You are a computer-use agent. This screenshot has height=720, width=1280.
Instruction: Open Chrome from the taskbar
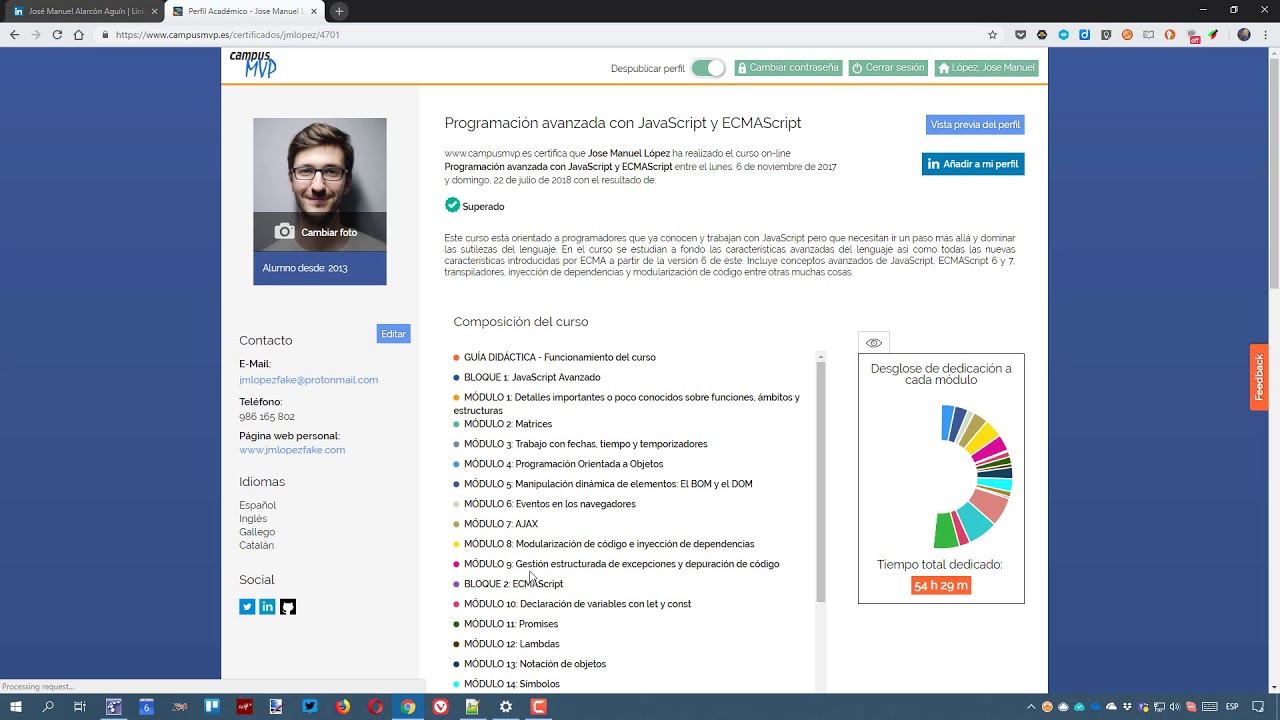[408, 706]
